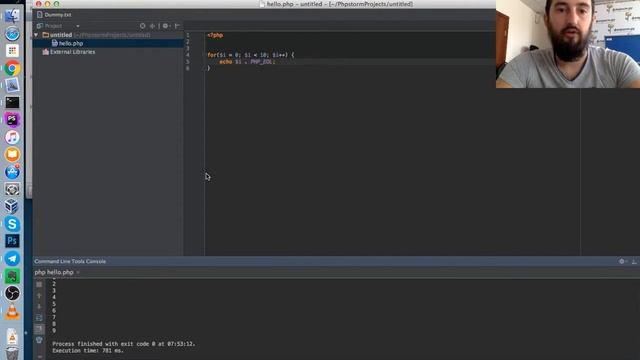Click the up arrow in console toolbar
Screen dimensions: 640x360
coord(39,296)
